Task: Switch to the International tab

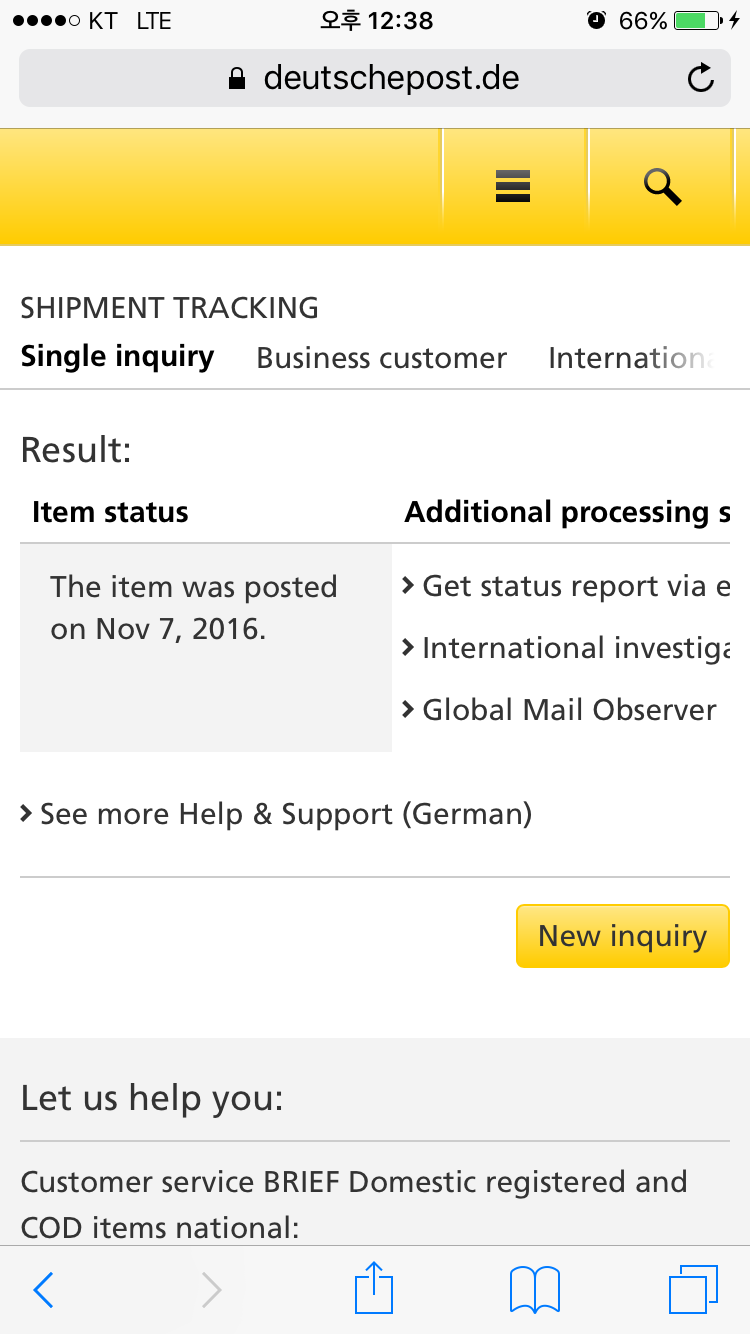Action: coord(632,358)
